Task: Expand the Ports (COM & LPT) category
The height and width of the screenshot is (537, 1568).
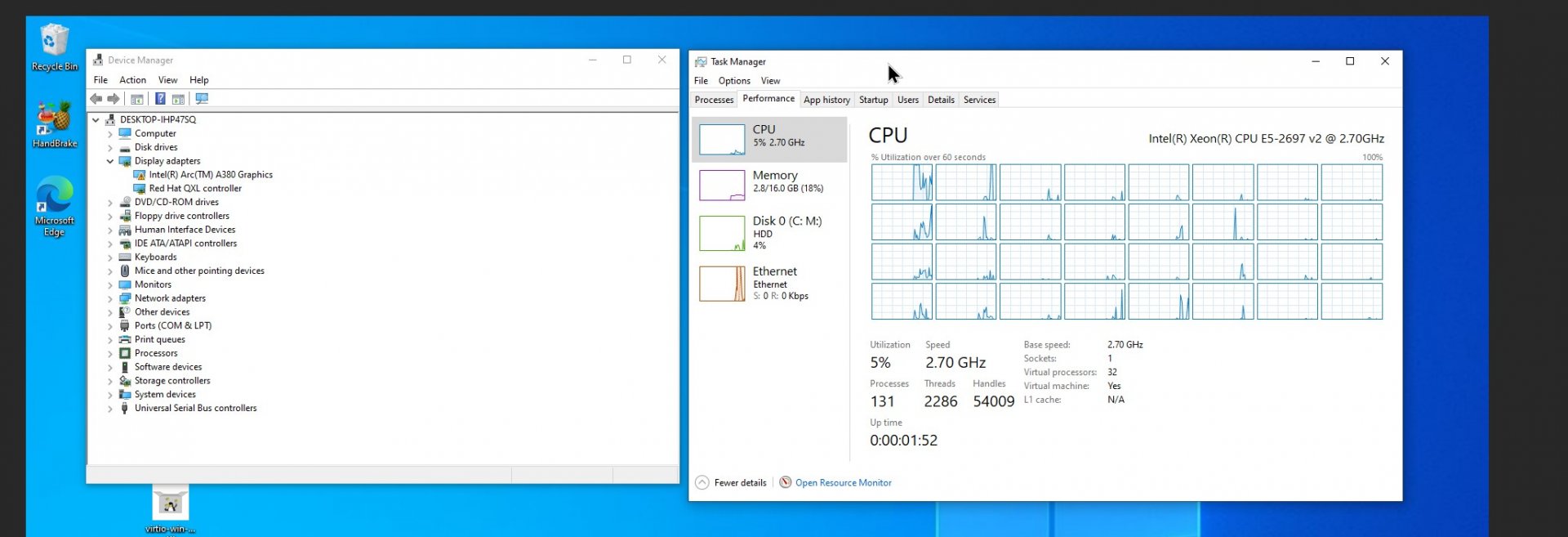Action: pyautogui.click(x=110, y=326)
